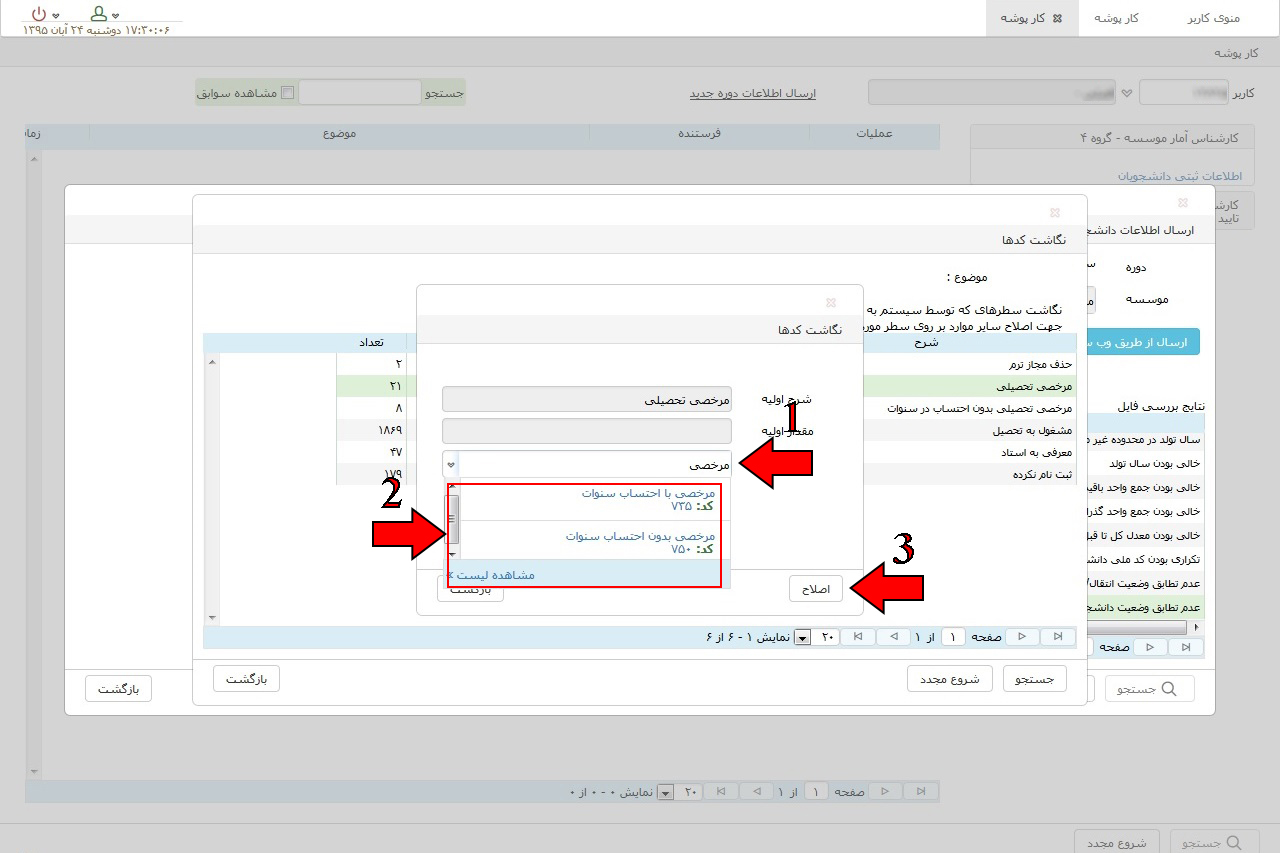Click the dropdown list scrollbar handle
The image size is (1280, 853).
point(453,518)
